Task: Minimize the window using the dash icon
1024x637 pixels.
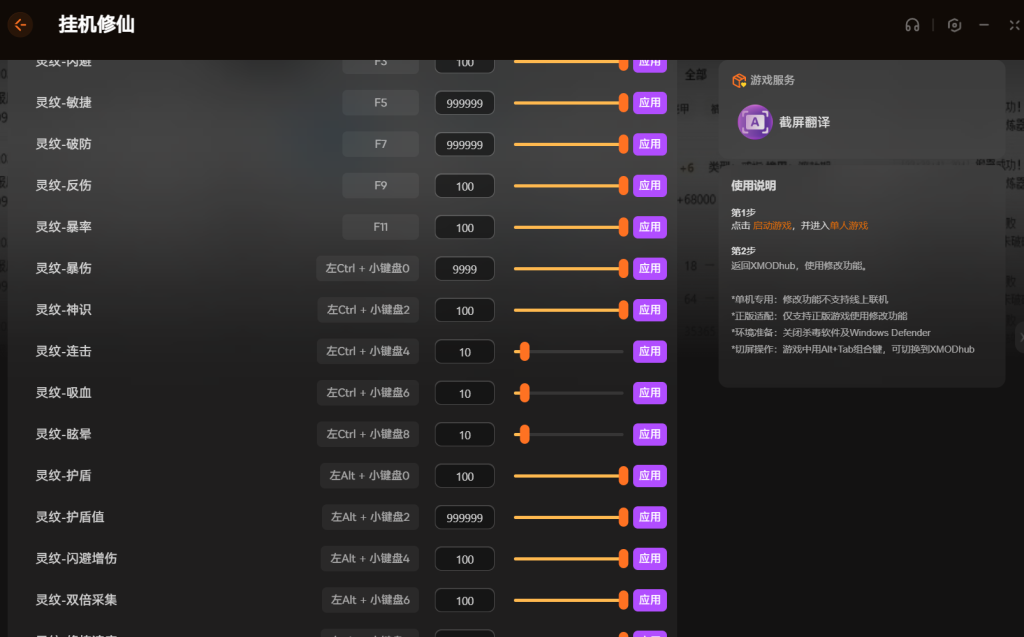Action: [985, 25]
